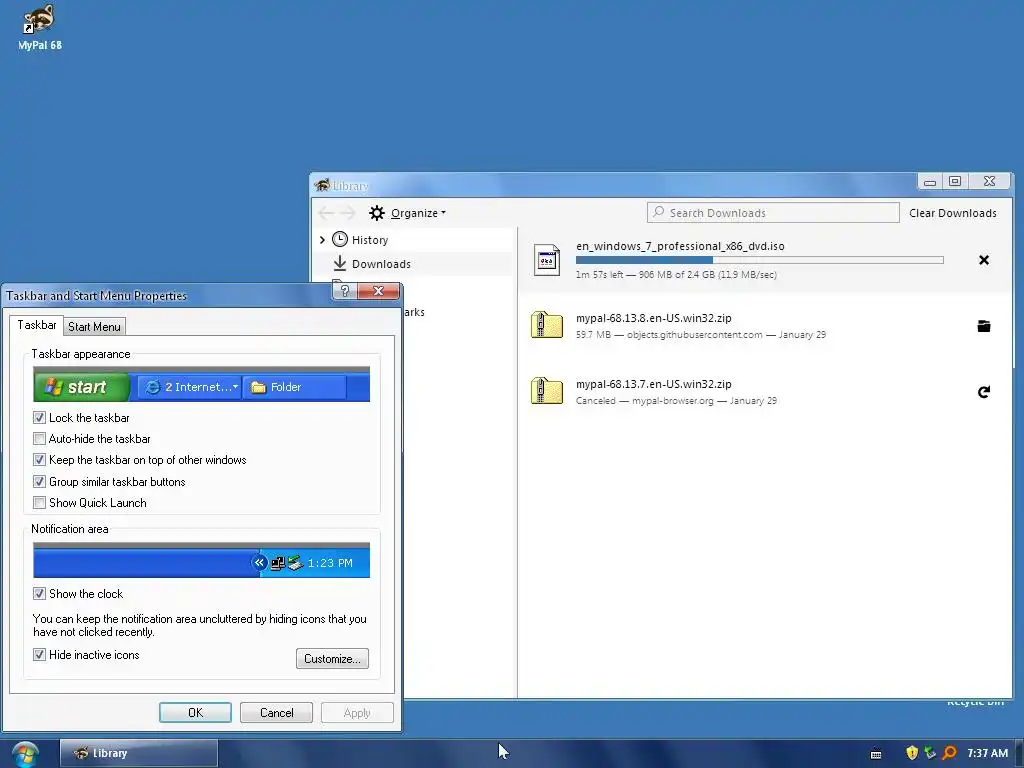Click the 7:37 AM system clock
The image size is (1024, 768).
tap(987, 753)
